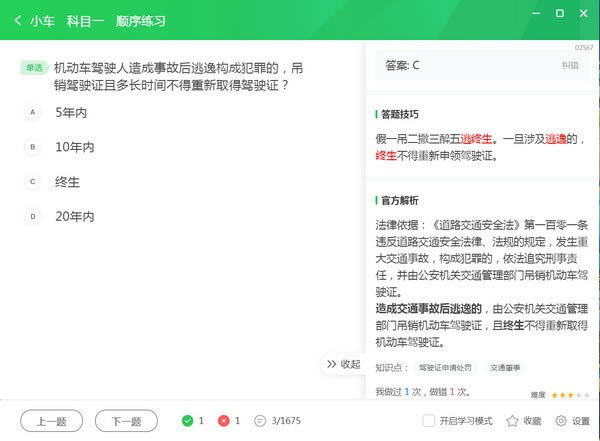Report error via 纠错 link
This screenshot has height=441, width=600.
coord(570,65)
